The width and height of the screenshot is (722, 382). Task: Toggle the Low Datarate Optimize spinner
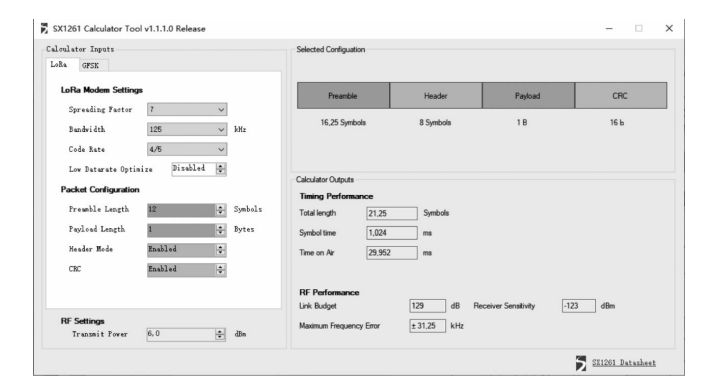[221, 169]
